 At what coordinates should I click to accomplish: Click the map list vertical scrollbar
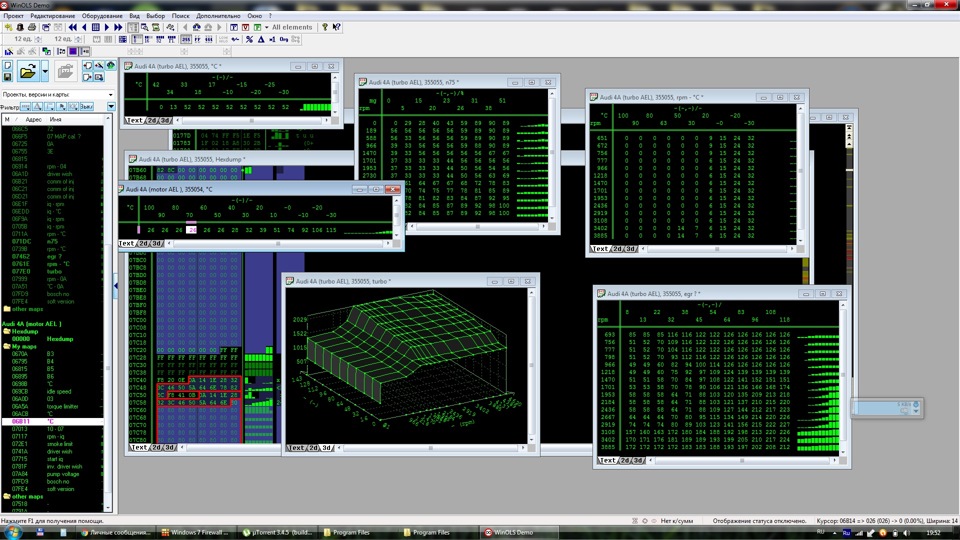tap(108, 312)
